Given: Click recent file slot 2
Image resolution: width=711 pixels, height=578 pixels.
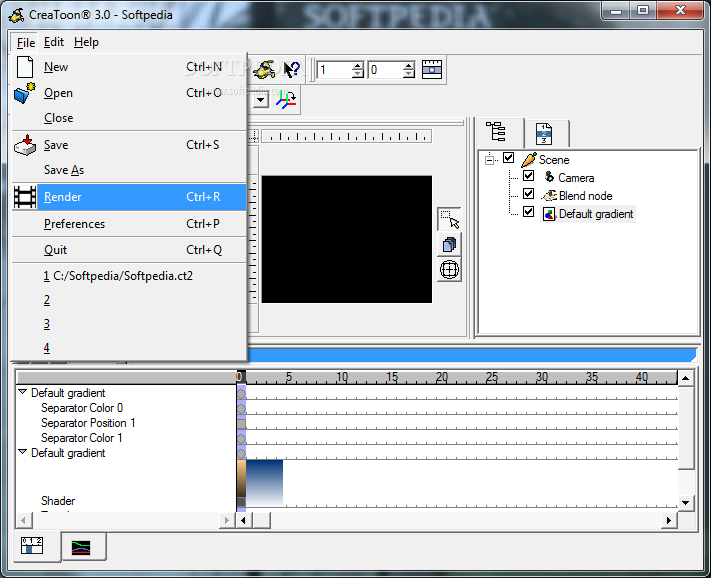Looking at the screenshot, I should pyautogui.click(x=129, y=300).
